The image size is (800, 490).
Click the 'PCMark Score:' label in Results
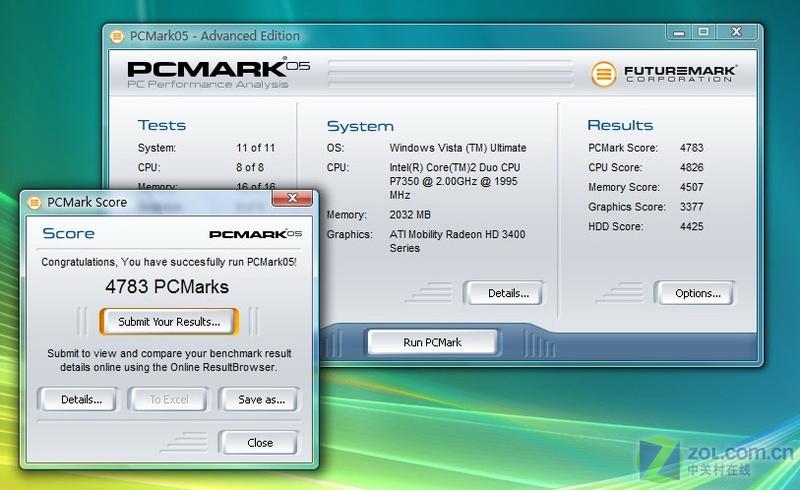click(x=623, y=148)
